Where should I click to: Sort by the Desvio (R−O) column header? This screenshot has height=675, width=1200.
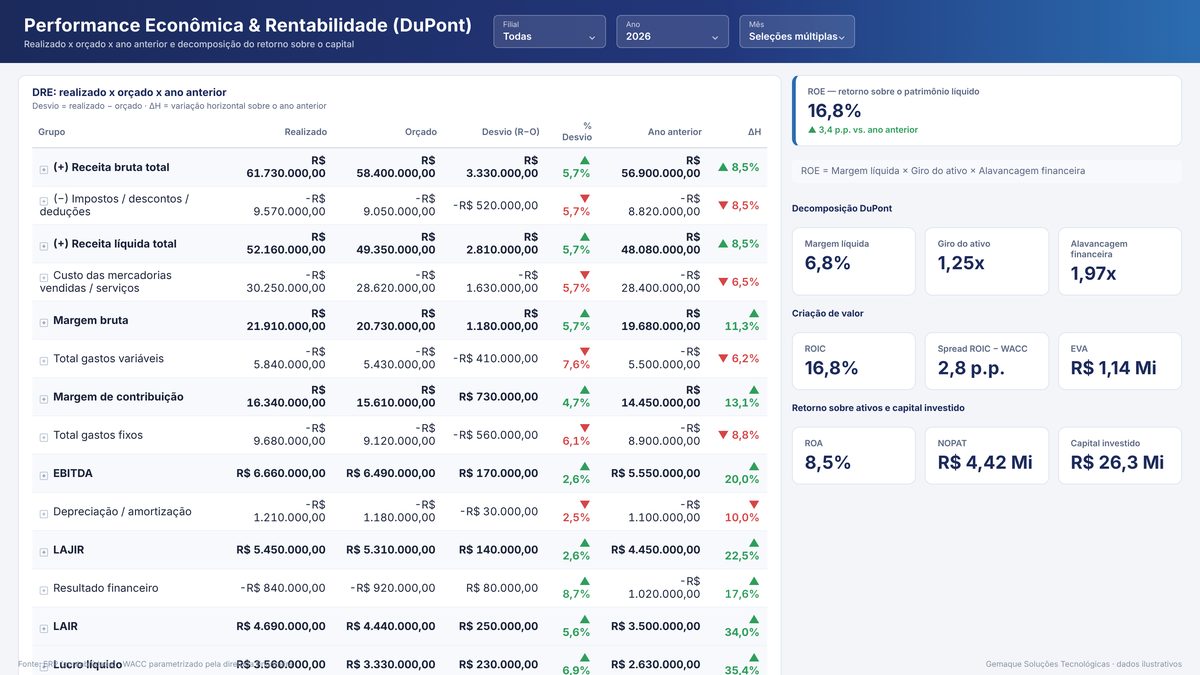(x=510, y=132)
